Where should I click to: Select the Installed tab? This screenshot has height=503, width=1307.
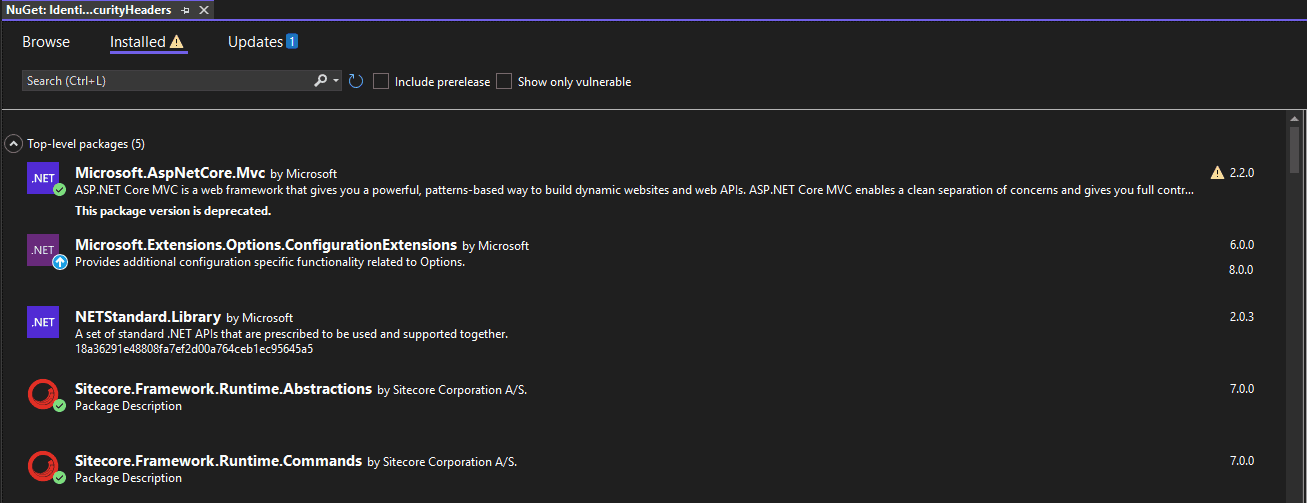click(148, 42)
